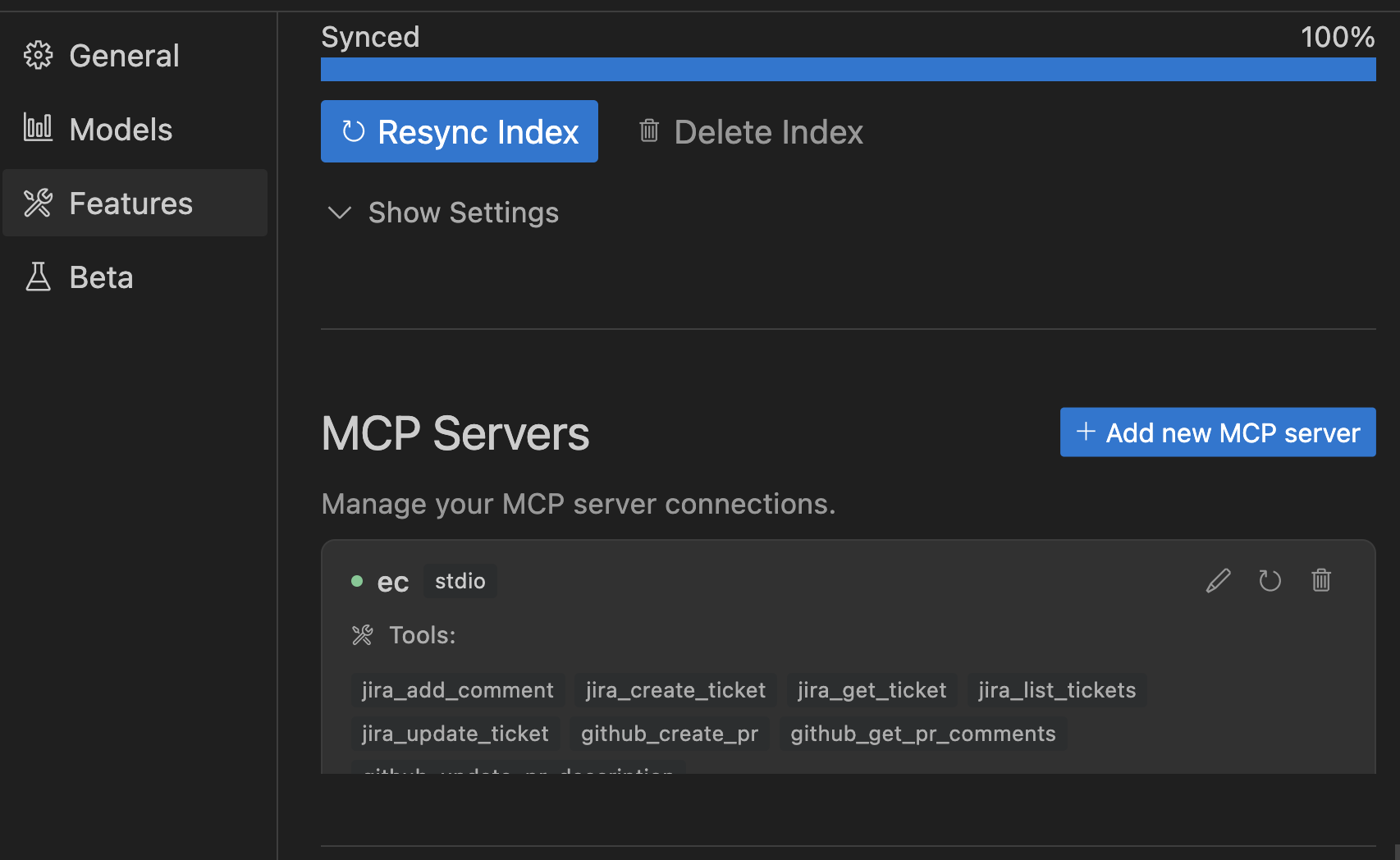Expand Show Settings
1400x860 pixels.
463,213
